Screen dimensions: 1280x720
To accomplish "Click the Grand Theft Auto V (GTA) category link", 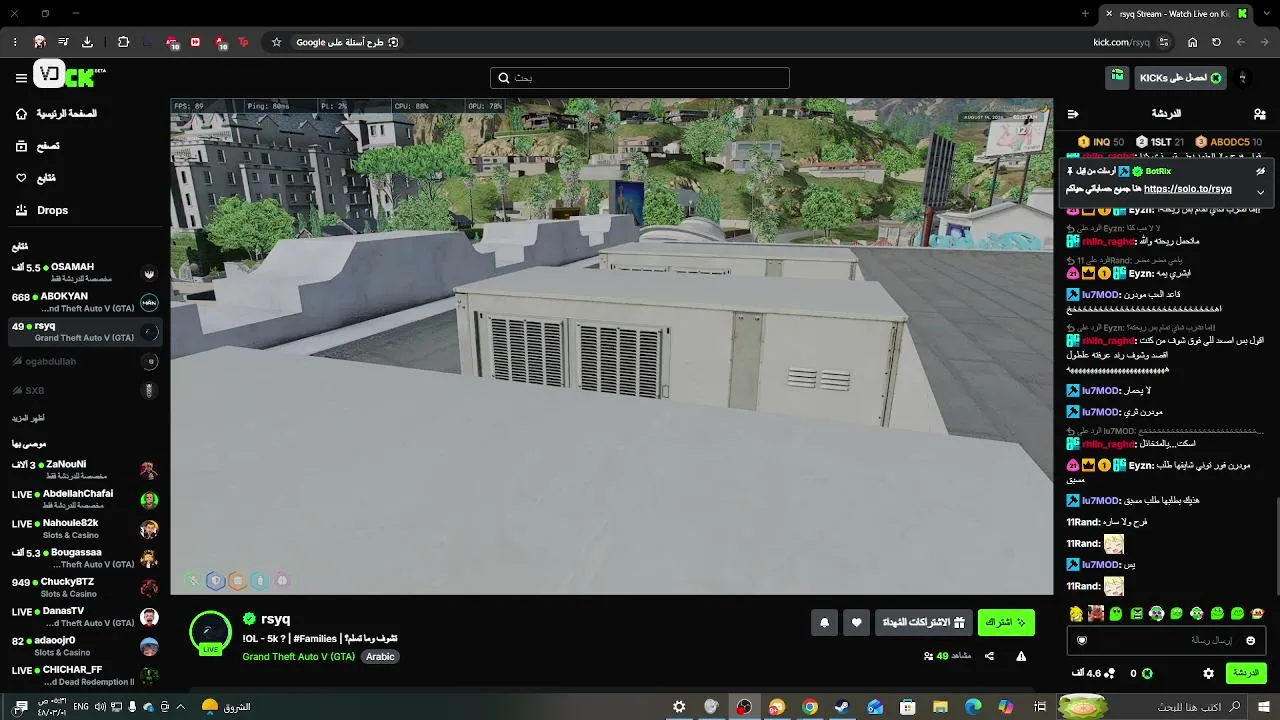I will 298,657.
